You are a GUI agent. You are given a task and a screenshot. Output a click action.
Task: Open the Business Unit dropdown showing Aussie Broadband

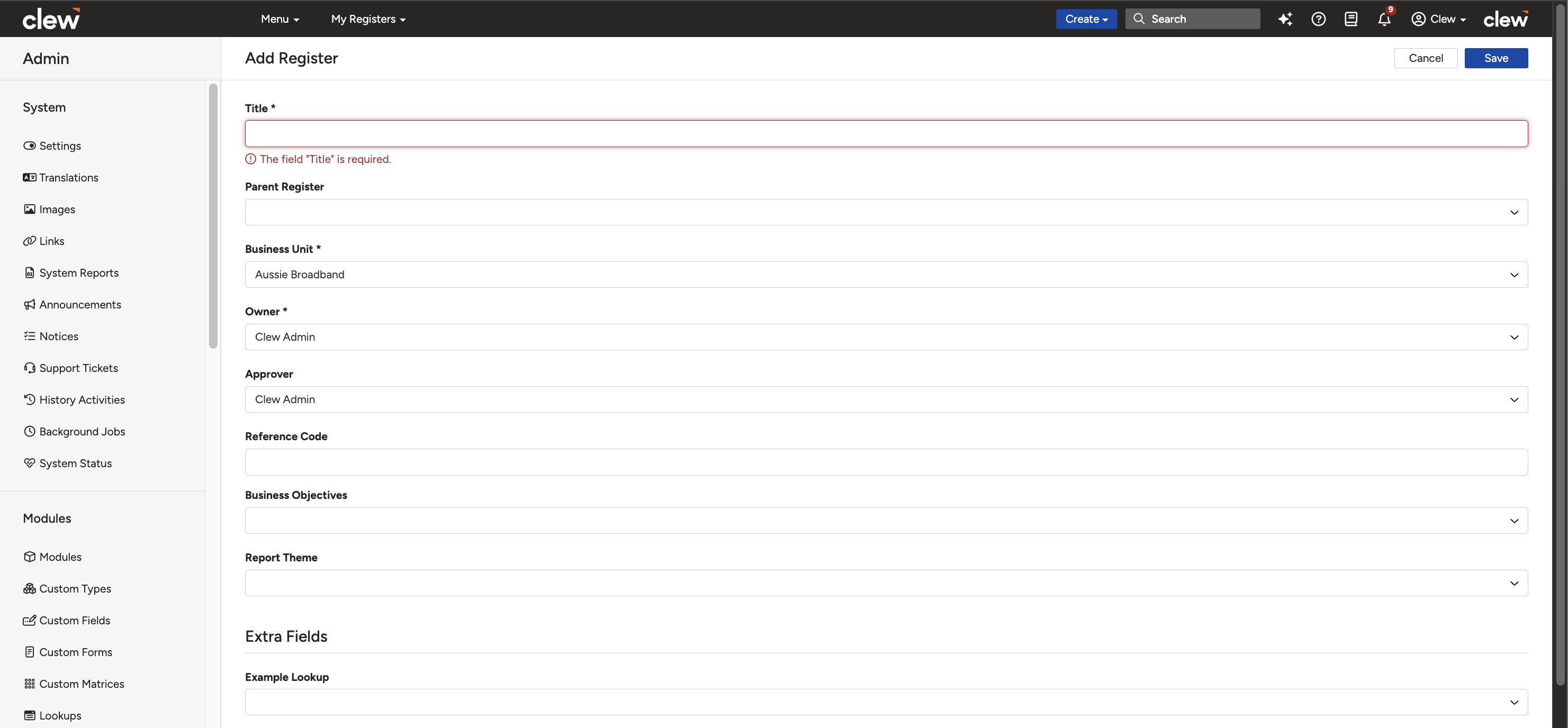pos(886,274)
